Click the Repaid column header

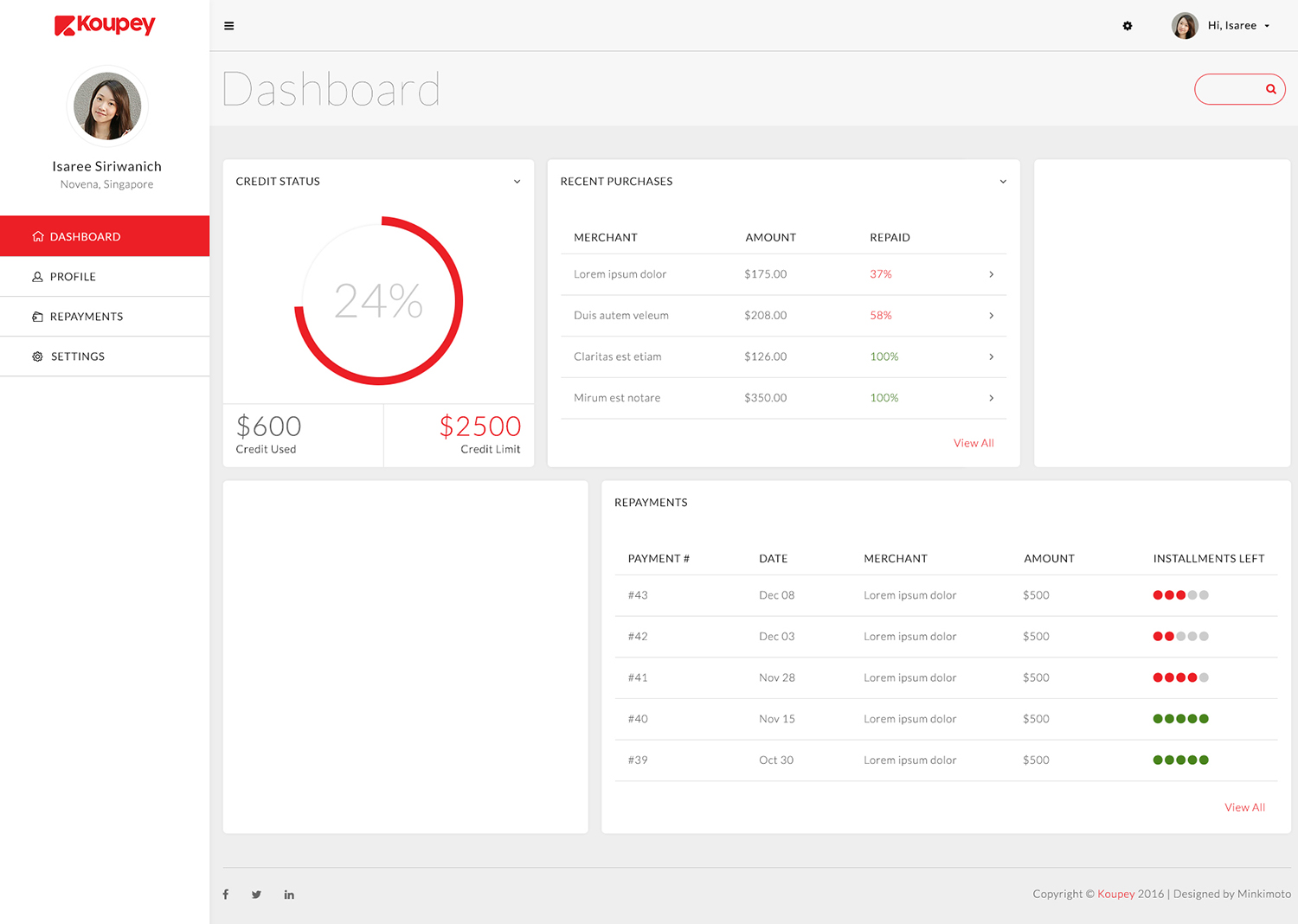point(890,238)
